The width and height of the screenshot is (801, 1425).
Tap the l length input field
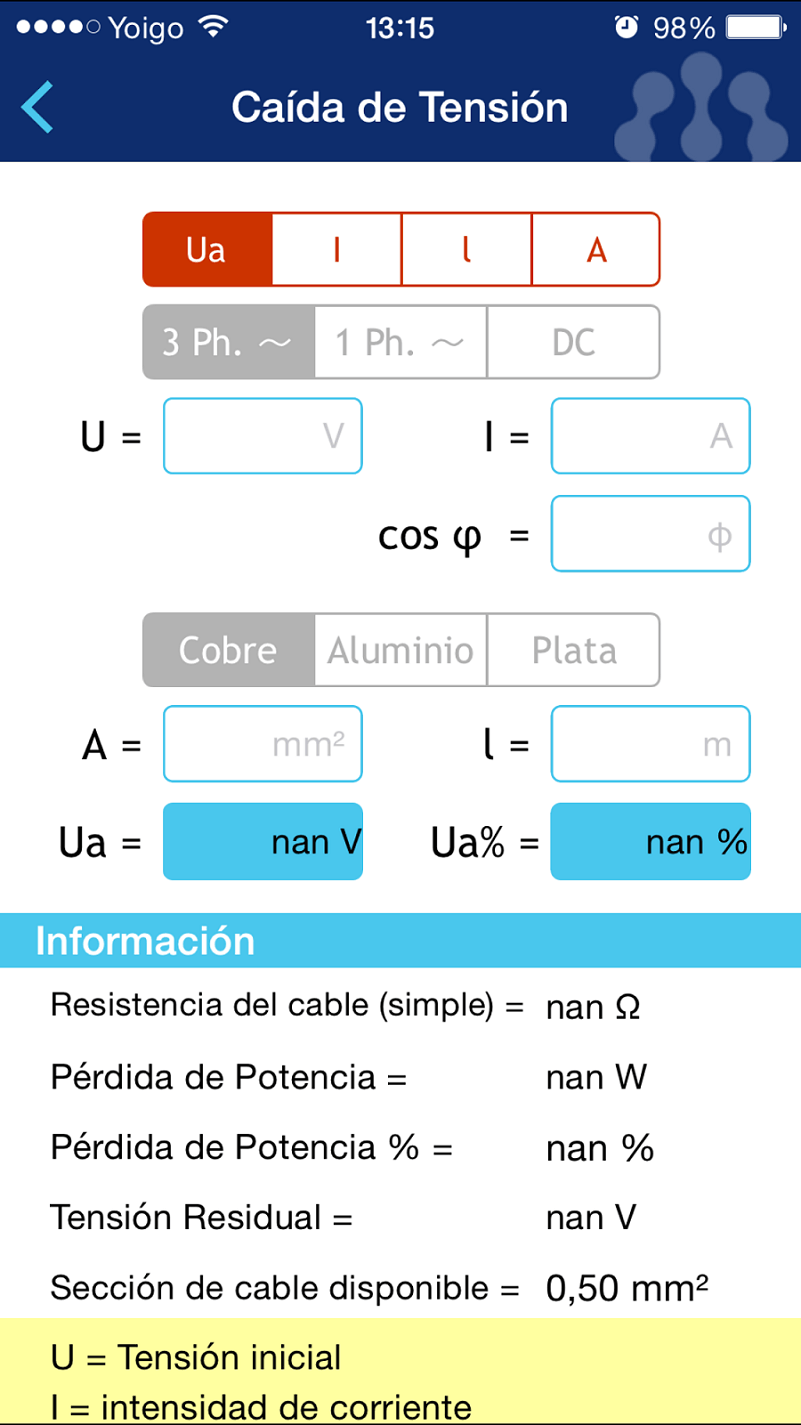click(650, 744)
